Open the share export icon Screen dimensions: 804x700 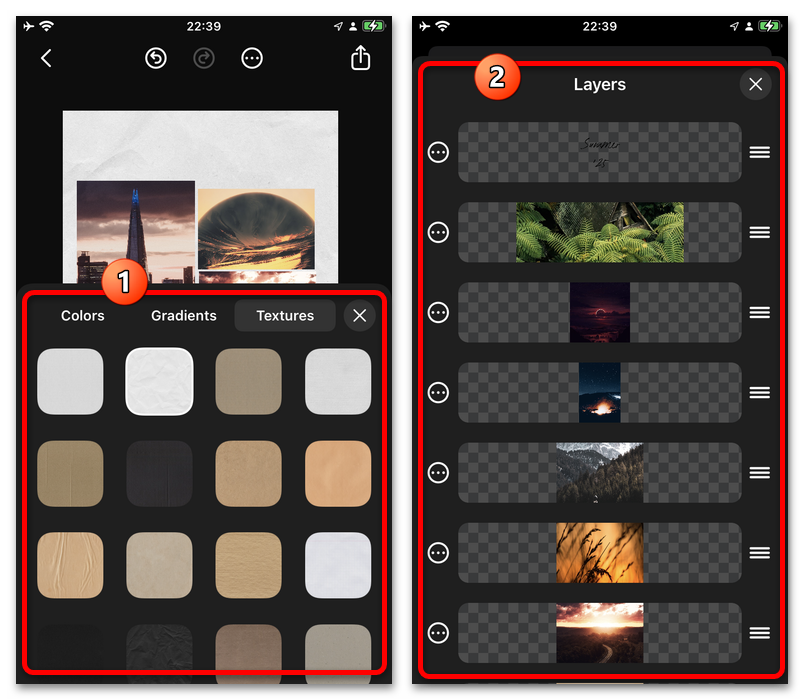click(360, 59)
